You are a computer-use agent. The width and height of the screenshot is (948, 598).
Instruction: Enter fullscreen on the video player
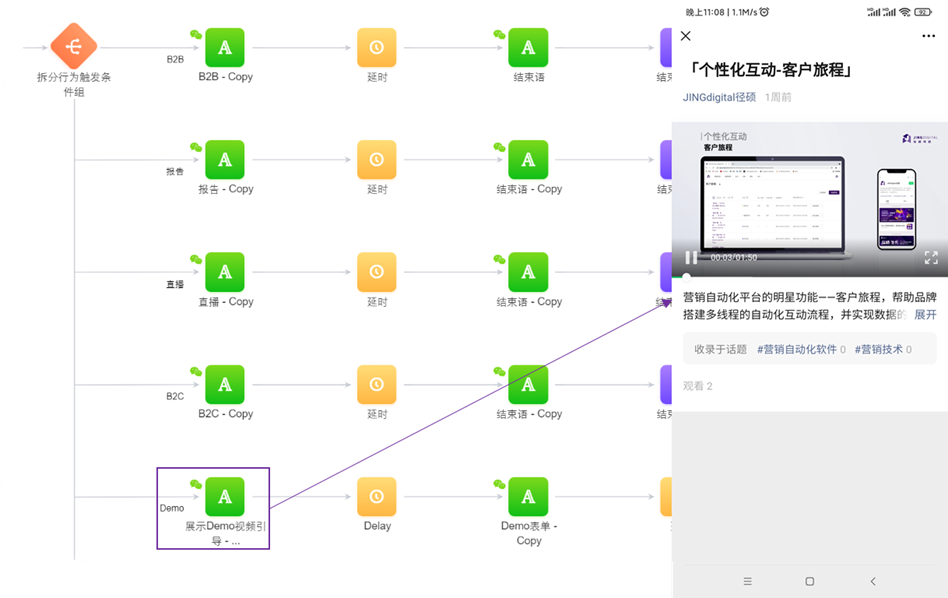[x=932, y=257]
